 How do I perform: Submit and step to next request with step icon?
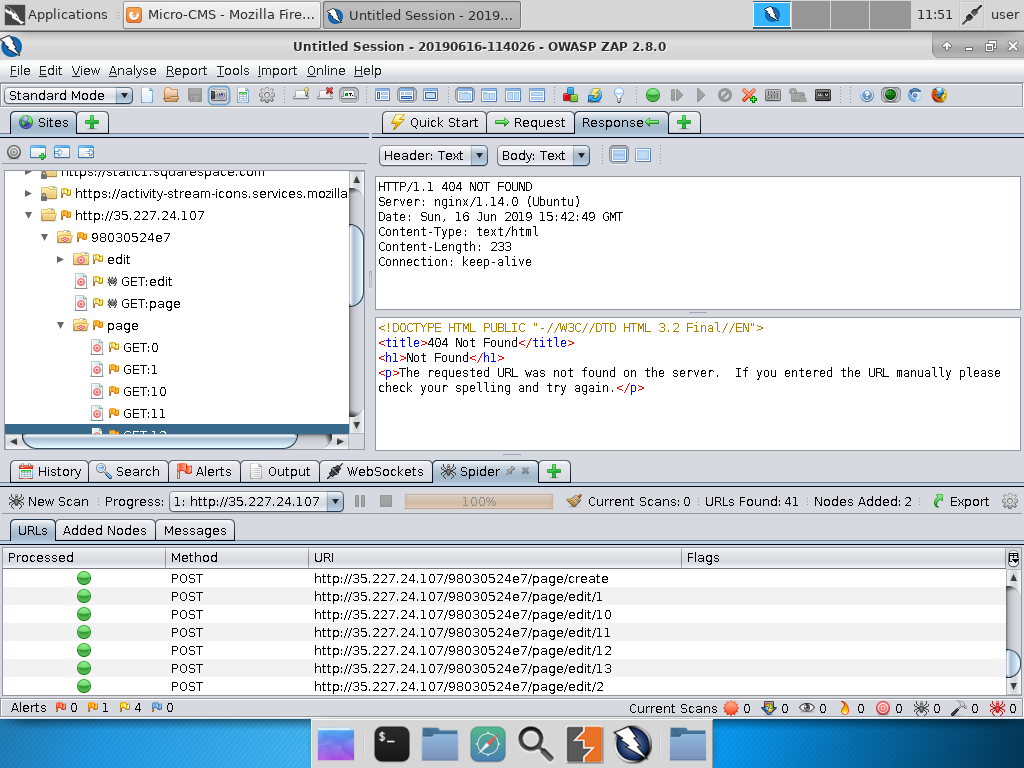[676, 95]
